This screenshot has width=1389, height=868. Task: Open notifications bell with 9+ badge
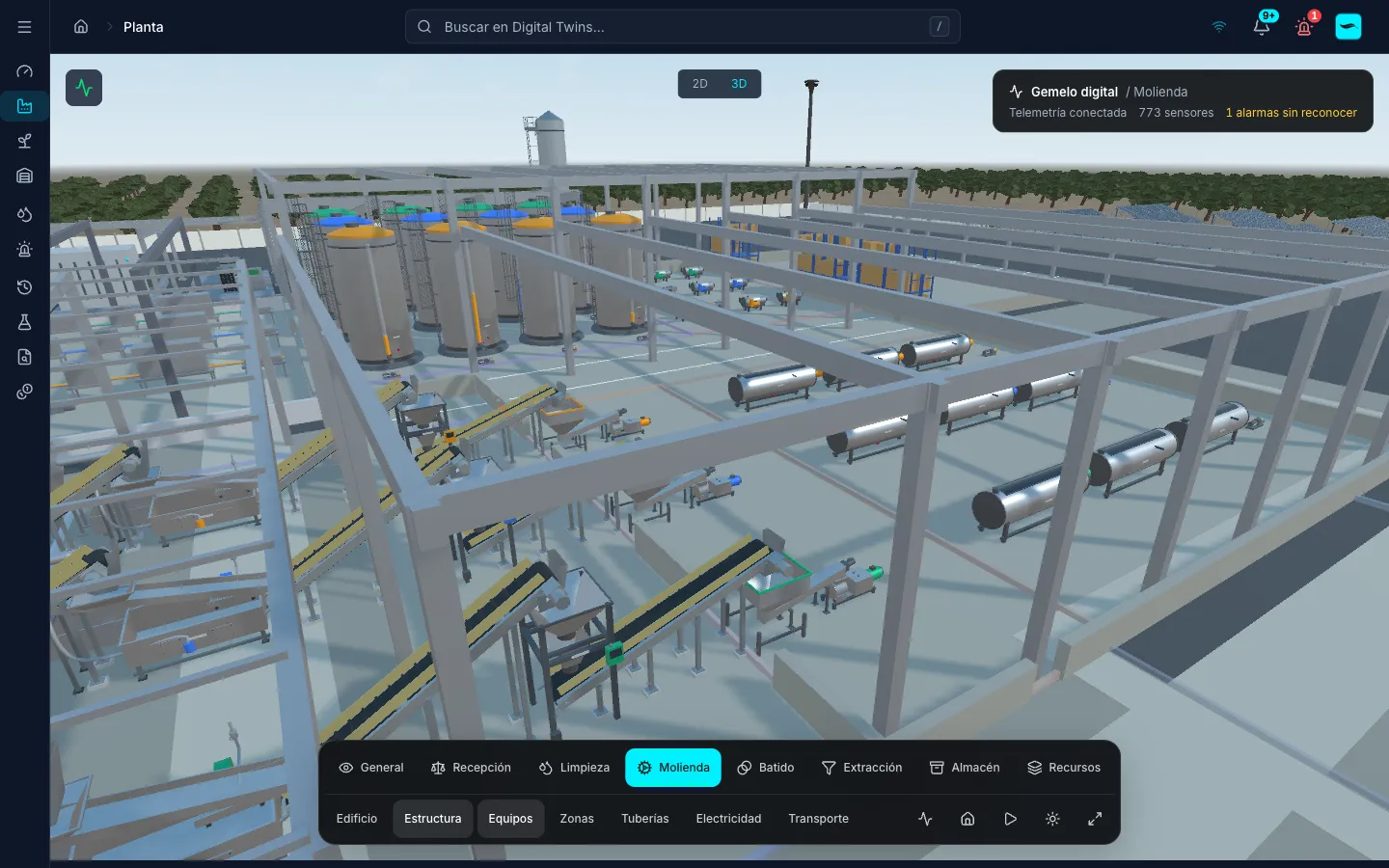(x=1262, y=27)
